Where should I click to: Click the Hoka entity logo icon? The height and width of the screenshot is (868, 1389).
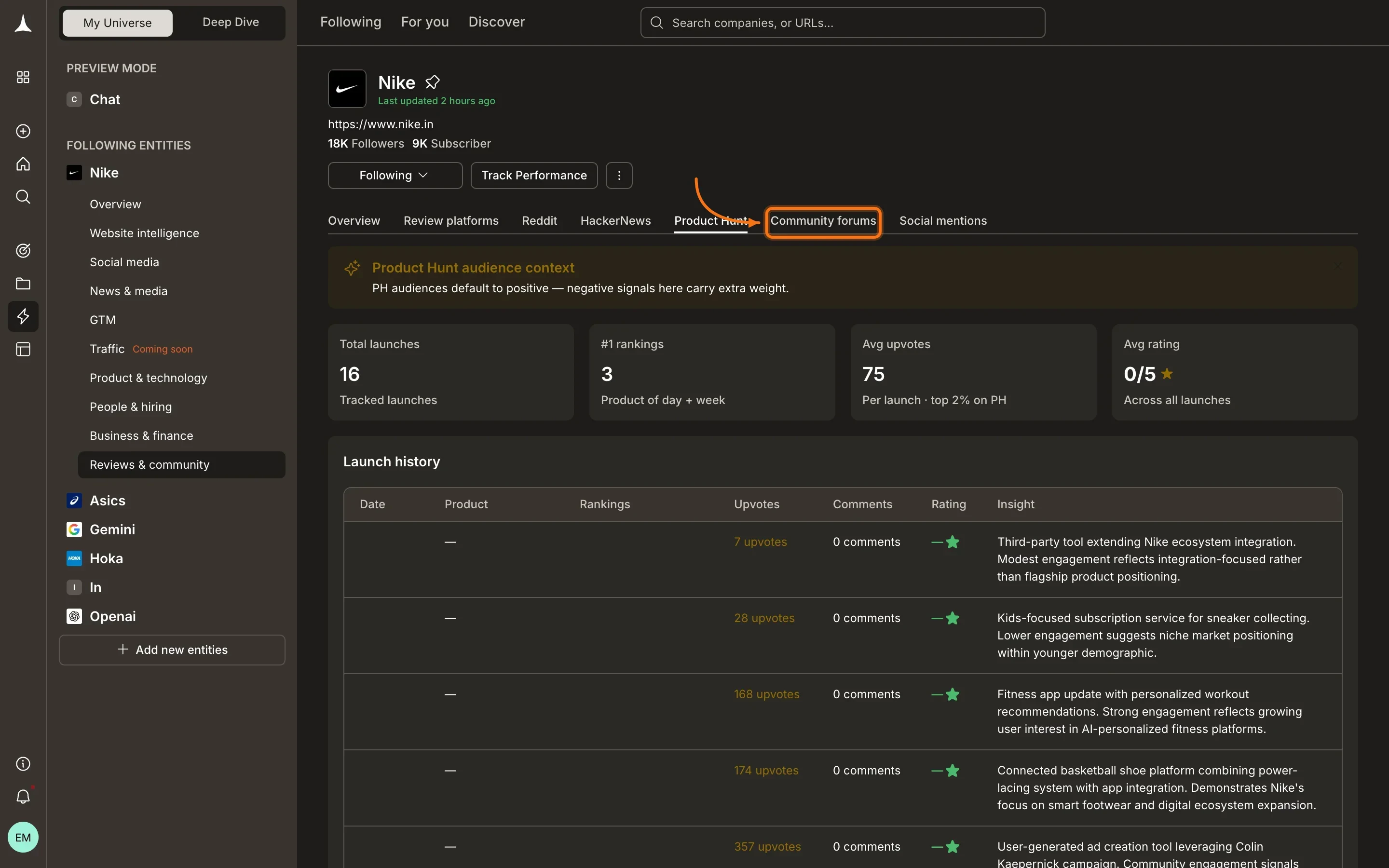coord(74,558)
